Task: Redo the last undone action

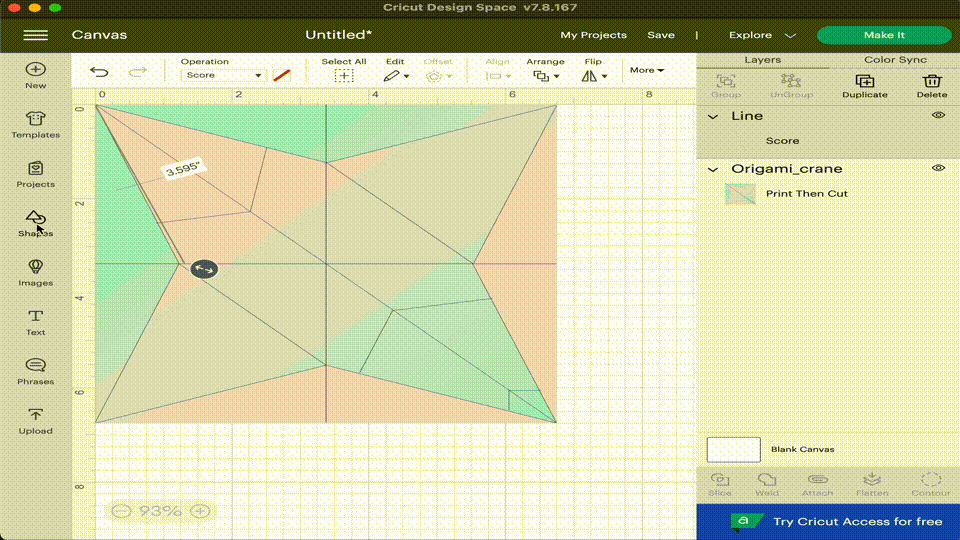Action: tap(138, 72)
